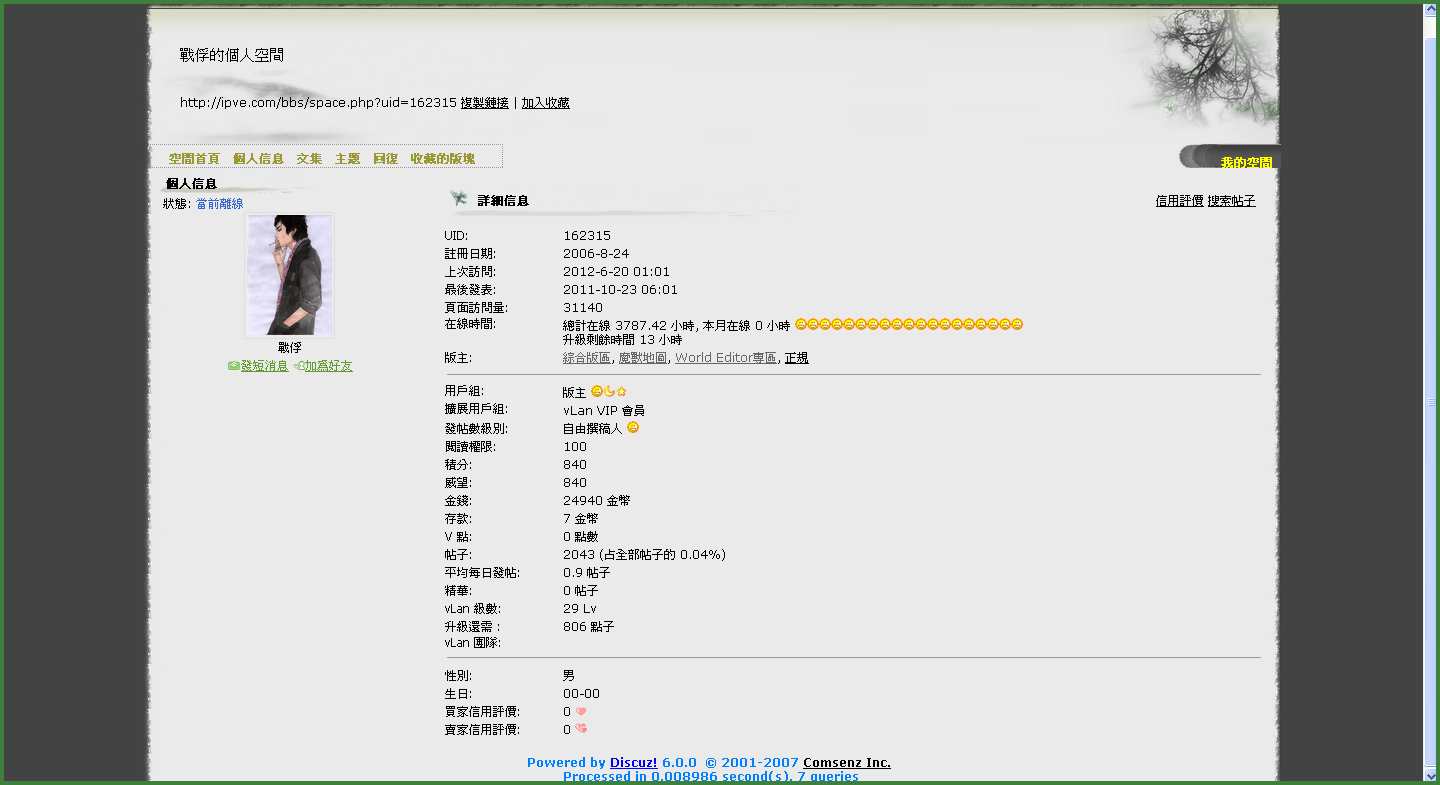Click the 29 Lv level value
This screenshot has width=1440, height=785.
click(580, 609)
